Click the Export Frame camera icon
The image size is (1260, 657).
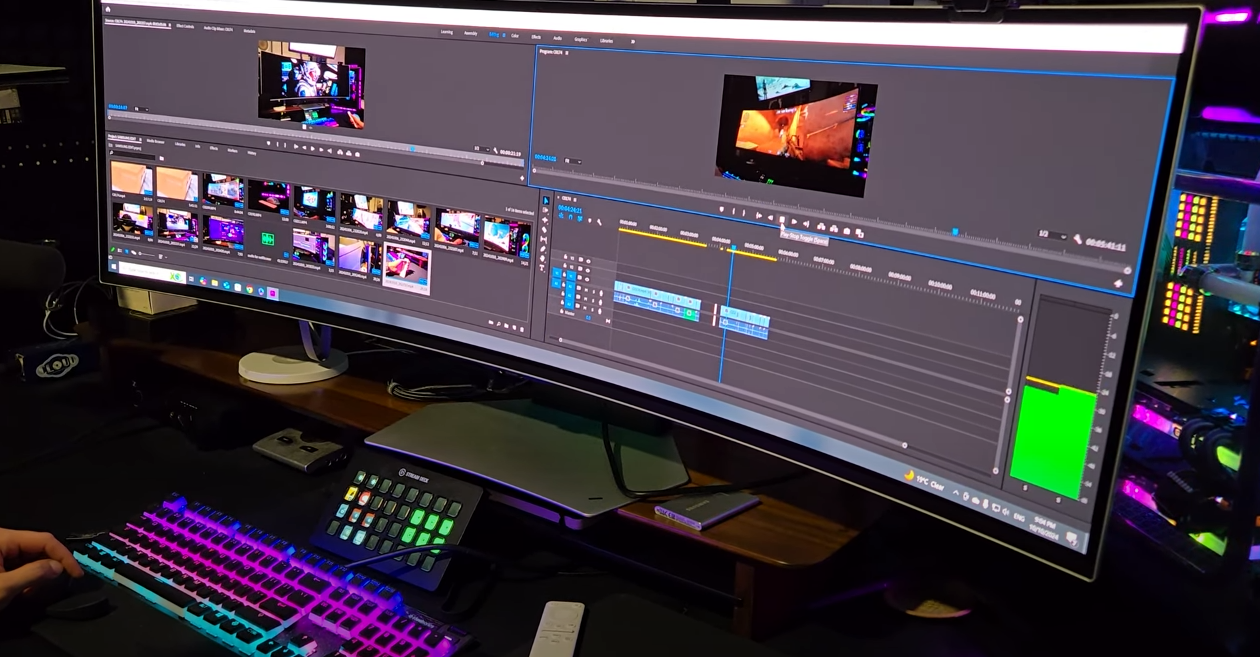847,230
